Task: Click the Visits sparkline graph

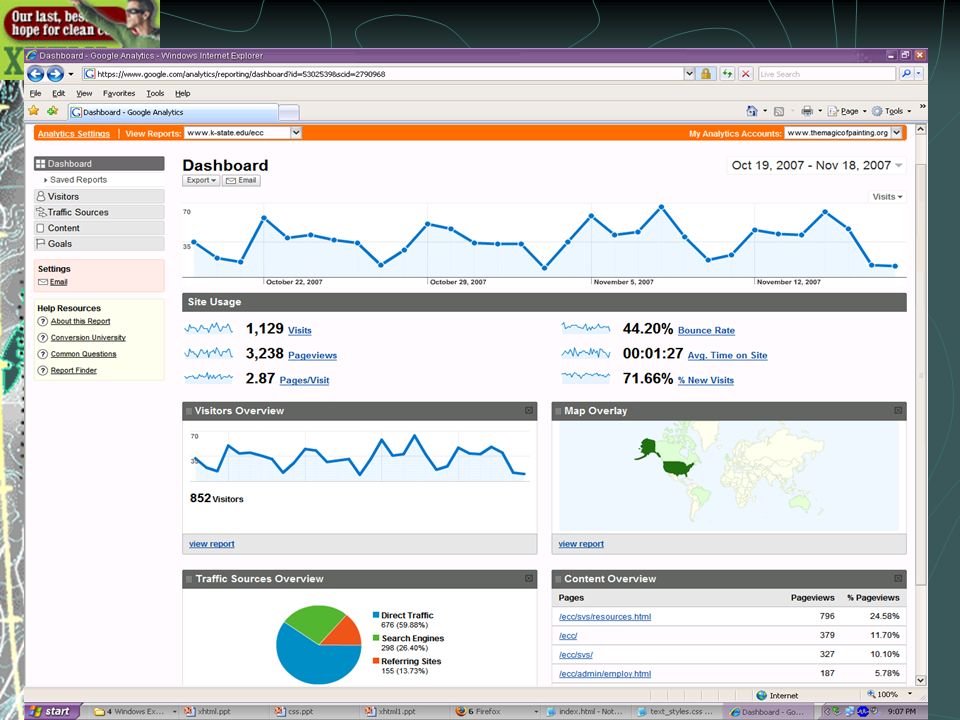Action: [x=209, y=329]
